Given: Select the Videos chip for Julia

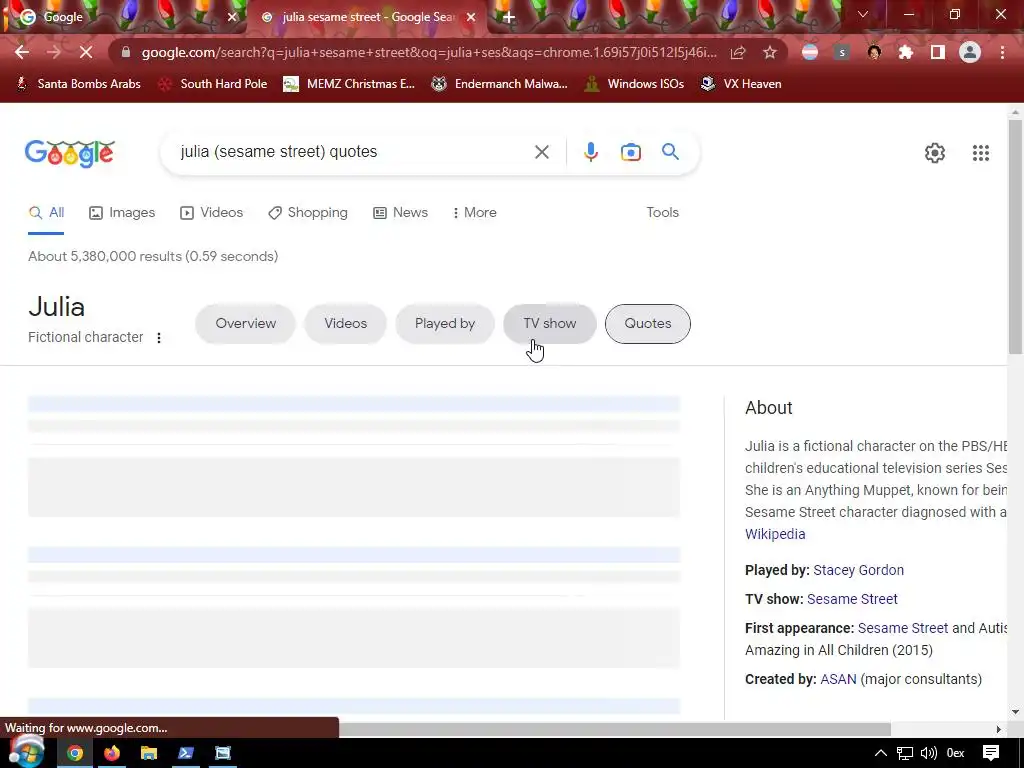Looking at the screenshot, I should pyautogui.click(x=345, y=323).
